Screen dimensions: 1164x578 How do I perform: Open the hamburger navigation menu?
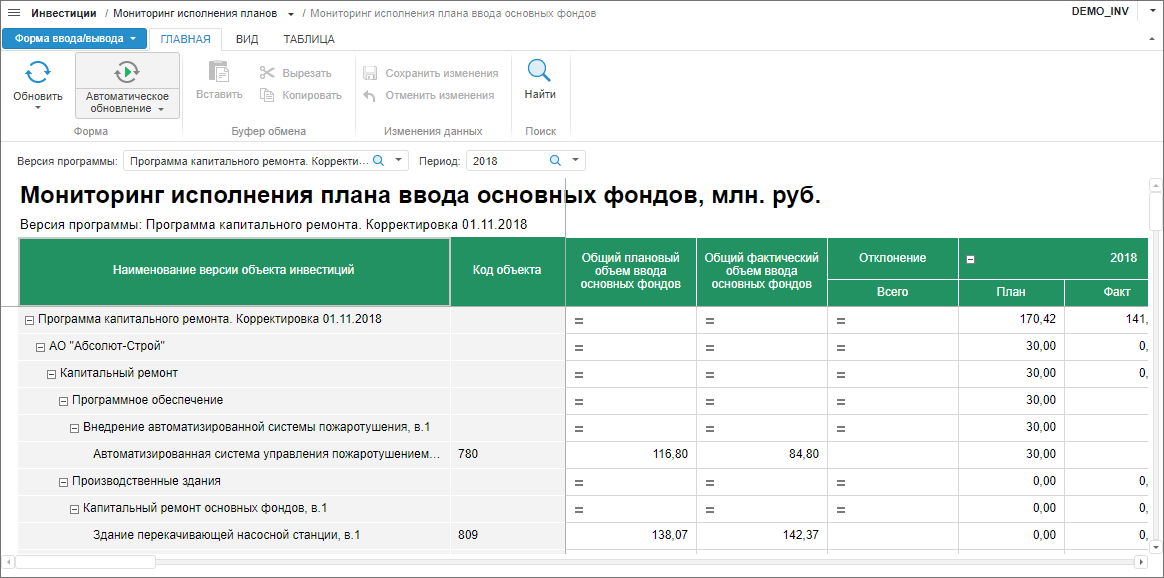tap(14, 13)
